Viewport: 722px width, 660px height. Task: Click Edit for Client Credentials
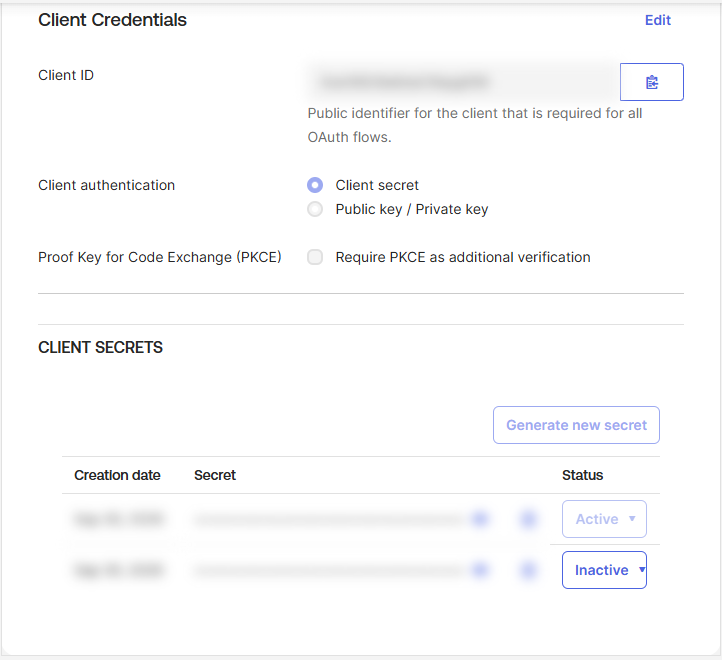[x=658, y=20]
